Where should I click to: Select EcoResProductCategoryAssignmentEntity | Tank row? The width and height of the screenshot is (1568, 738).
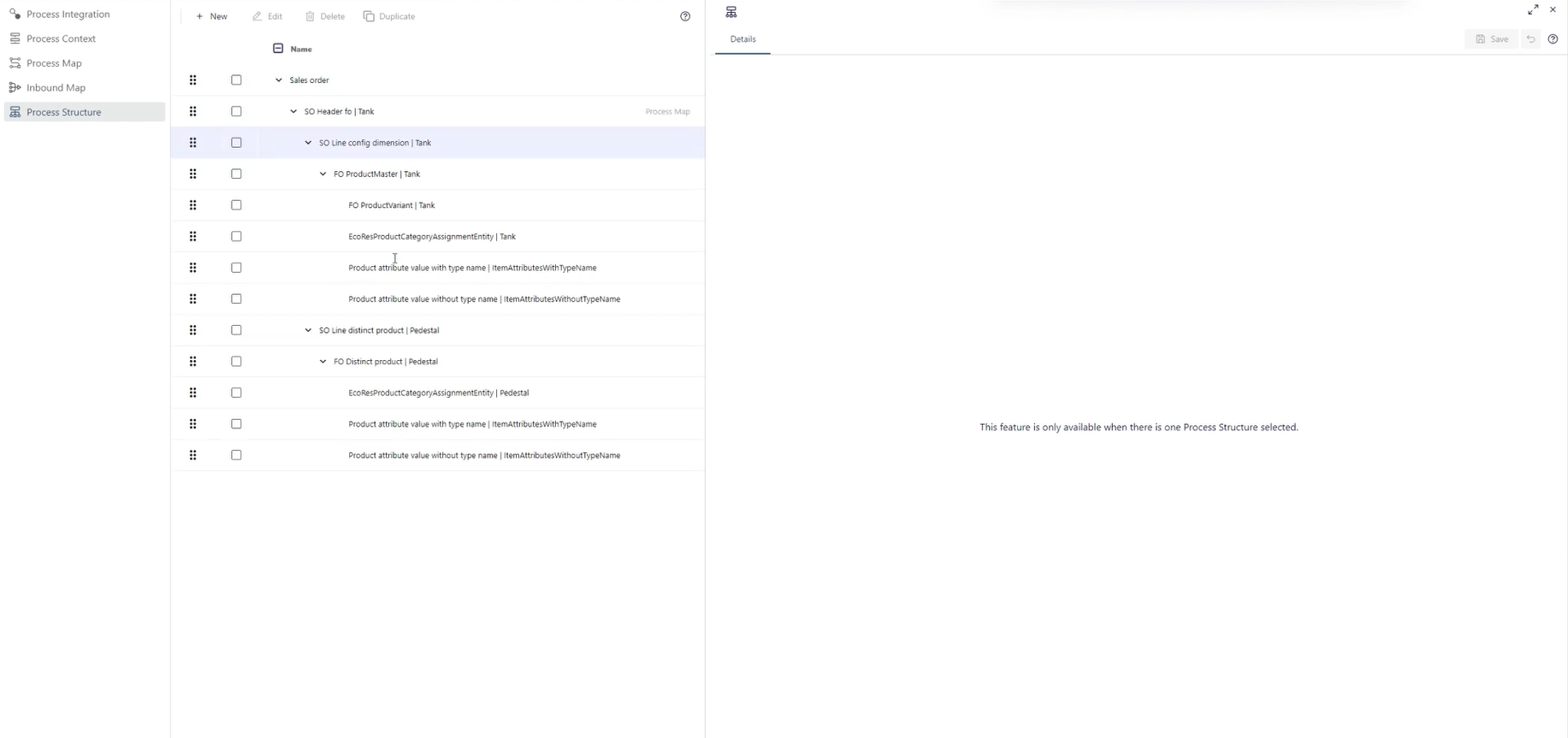[x=438, y=237]
